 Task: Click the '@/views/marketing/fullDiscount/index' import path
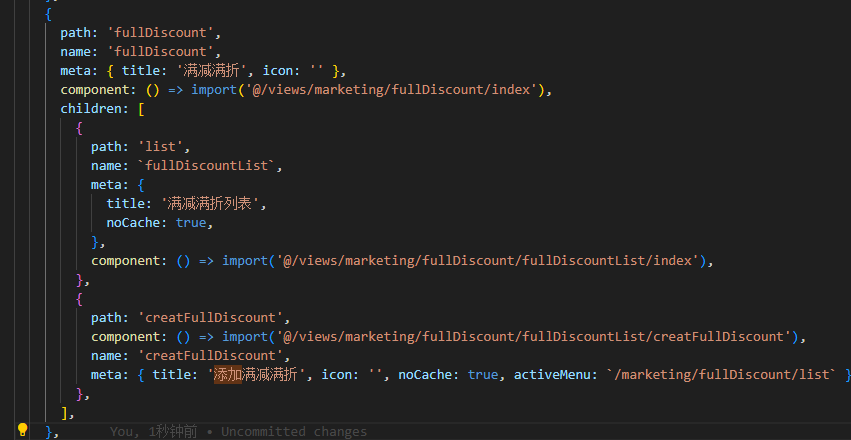pyautogui.click(x=391, y=90)
